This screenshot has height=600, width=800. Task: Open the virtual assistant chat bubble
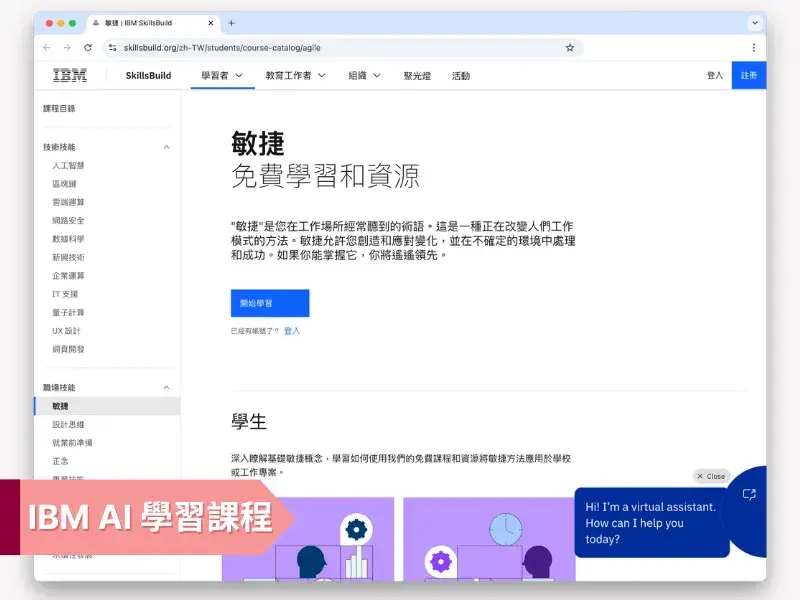pos(652,522)
